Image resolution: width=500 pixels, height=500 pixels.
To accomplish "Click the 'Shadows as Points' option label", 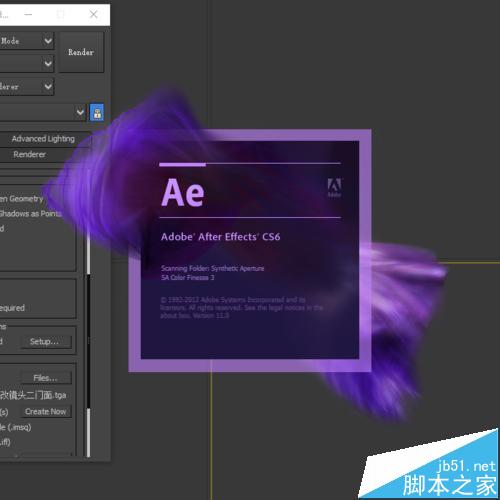I will point(30,213).
